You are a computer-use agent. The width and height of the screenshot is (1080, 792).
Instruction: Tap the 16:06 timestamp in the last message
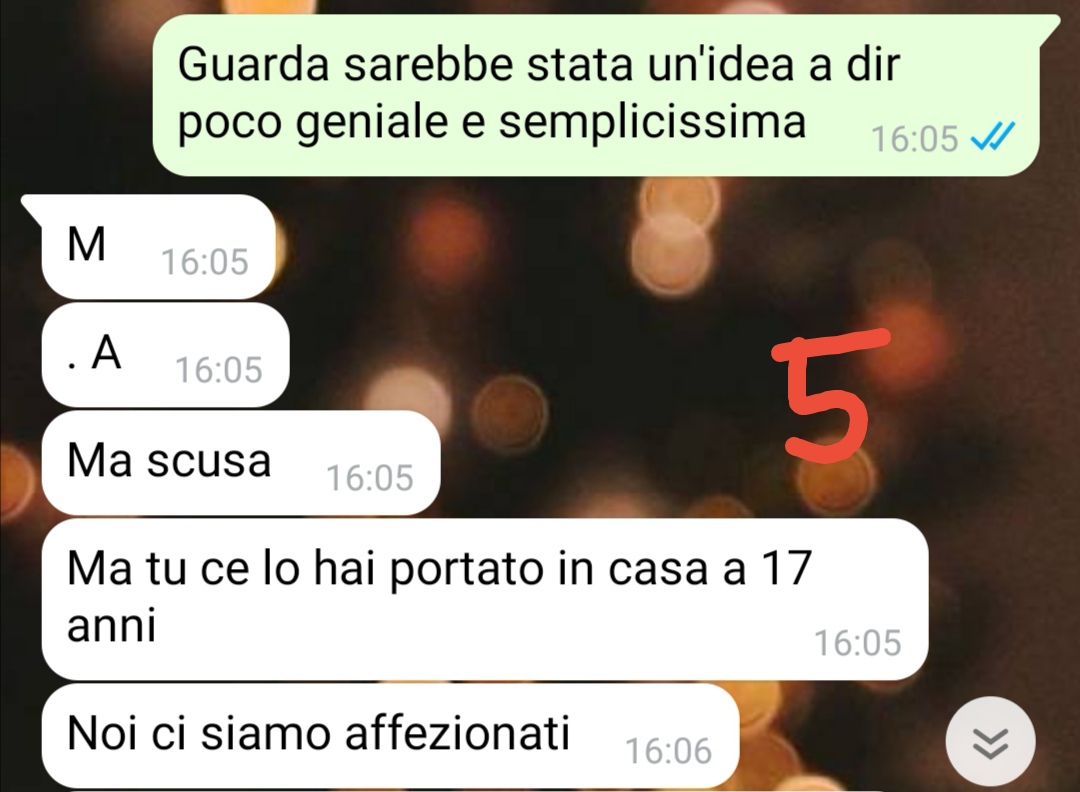[x=668, y=751]
